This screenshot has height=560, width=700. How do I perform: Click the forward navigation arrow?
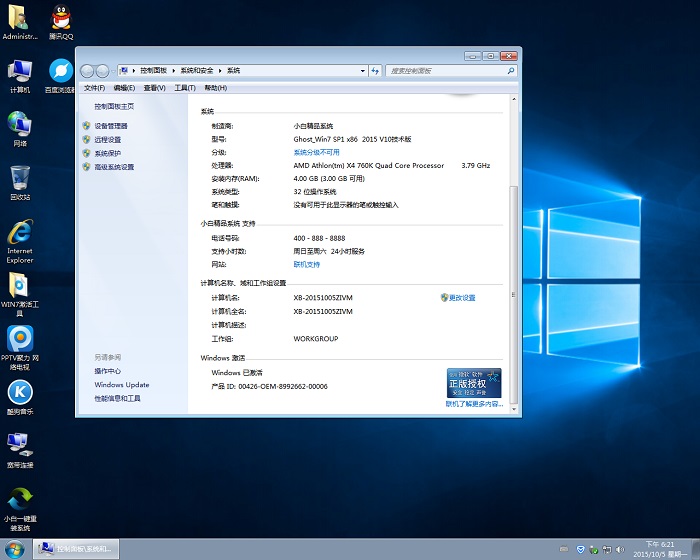[x=102, y=71]
